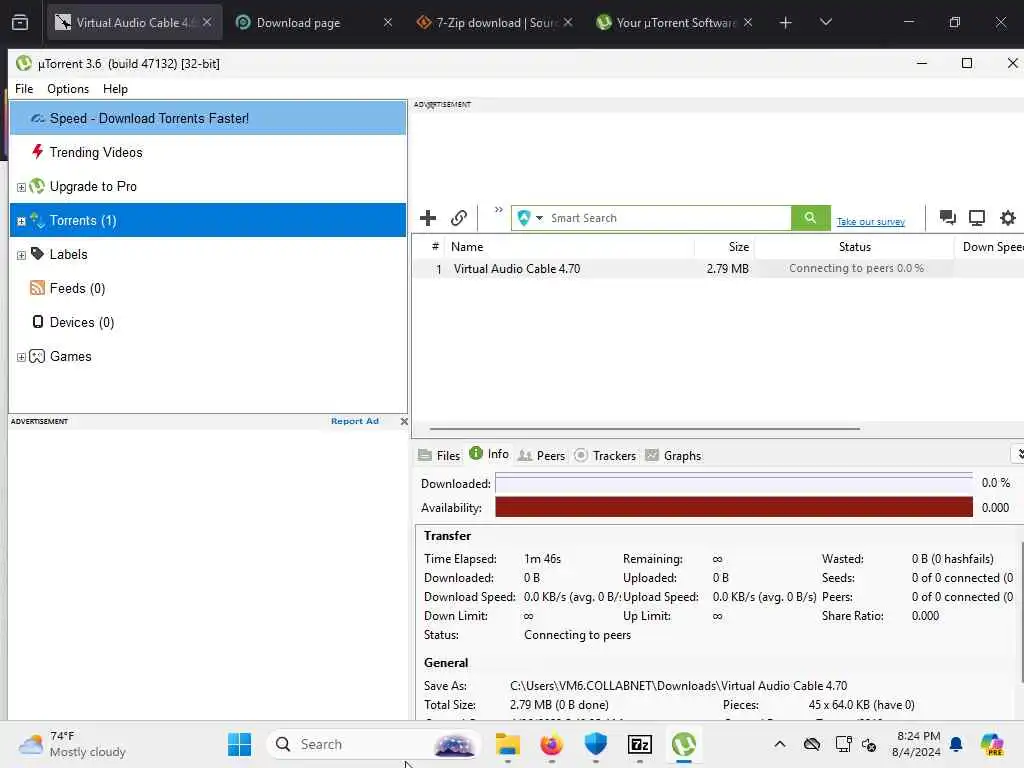
Task: Click the Upgrade to Pro uTorrent icon
Action: click(x=37, y=186)
